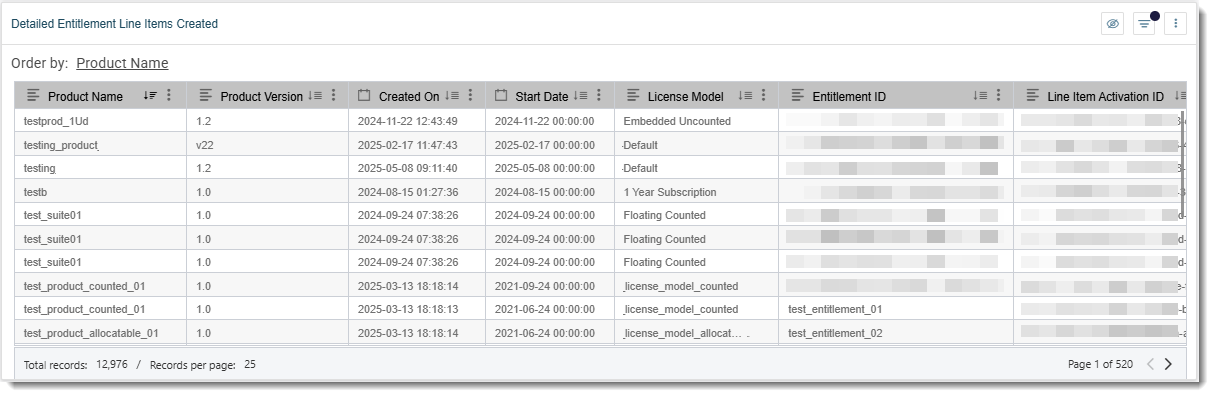This screenshot has width=1214, height=397.
Task: Click the Product Name order-by link
Action: point(122,63)
